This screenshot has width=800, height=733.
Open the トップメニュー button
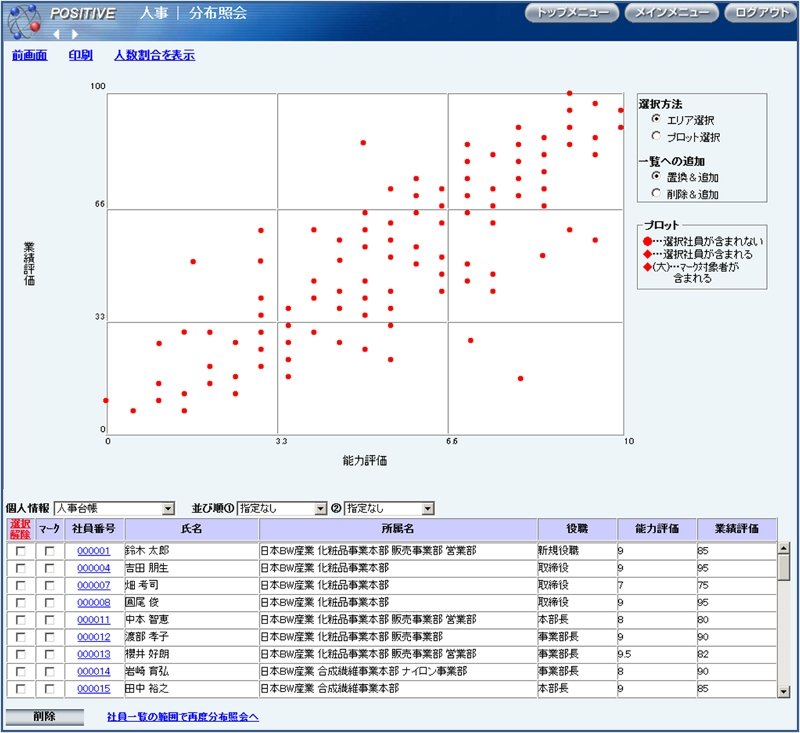(x=572, y=13)
